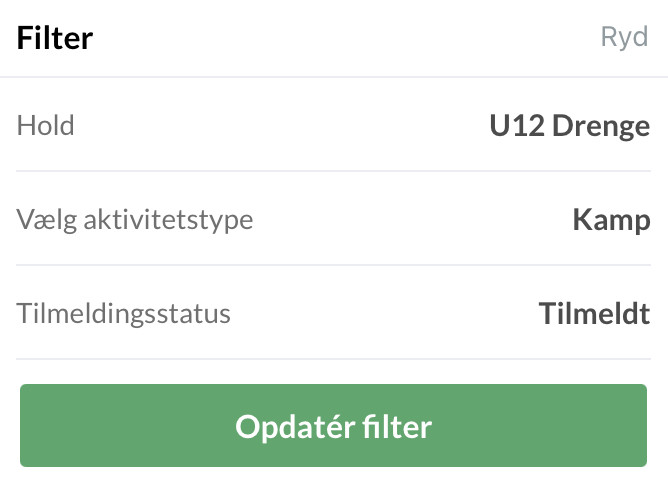Click the Vælg aktivitetstype label
668x485 pixels.
[x=135, y=219]
